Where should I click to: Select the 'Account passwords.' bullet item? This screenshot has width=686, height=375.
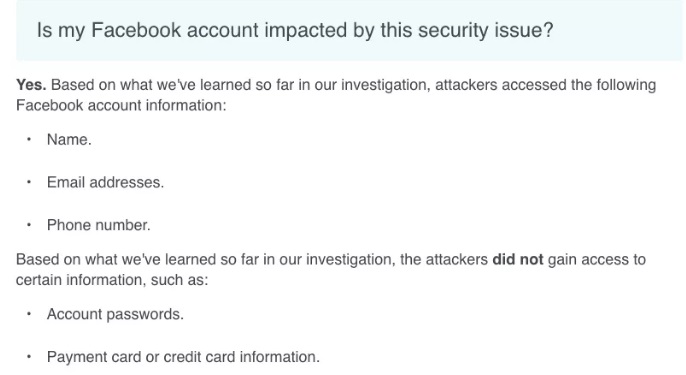(115, 314)
